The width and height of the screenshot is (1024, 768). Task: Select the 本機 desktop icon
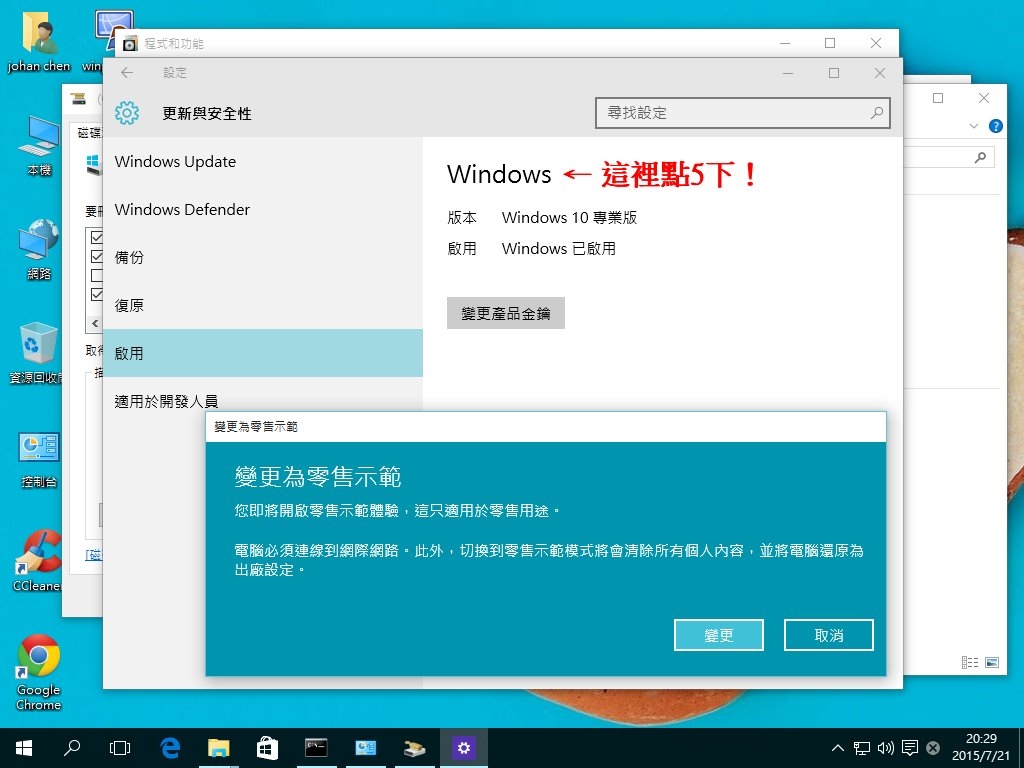[x=39, y=146]
